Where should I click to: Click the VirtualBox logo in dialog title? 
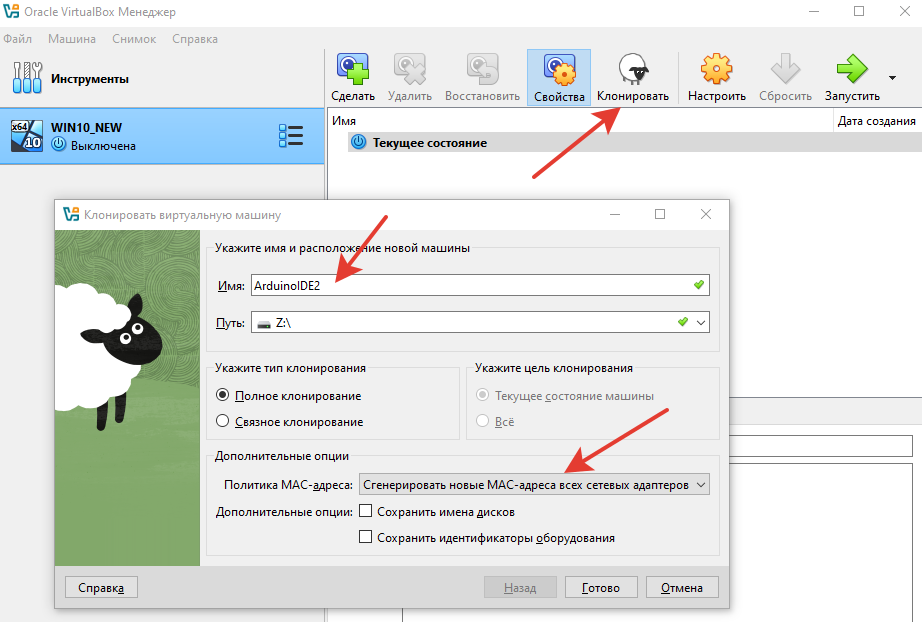(x=71, y=215)
